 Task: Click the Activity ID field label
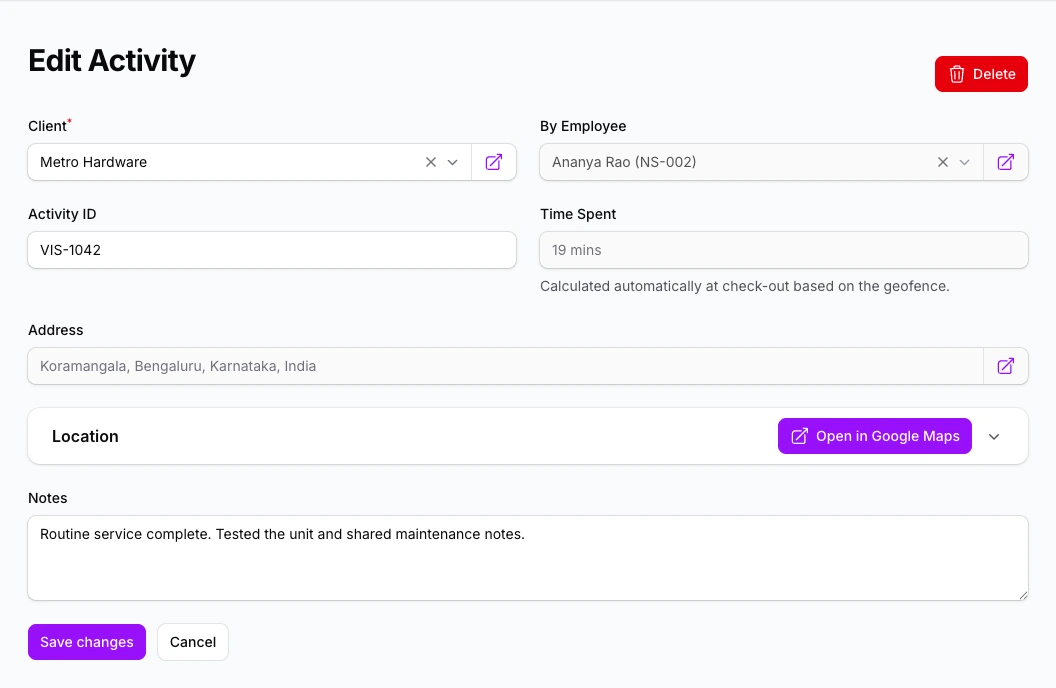(62, 214)
